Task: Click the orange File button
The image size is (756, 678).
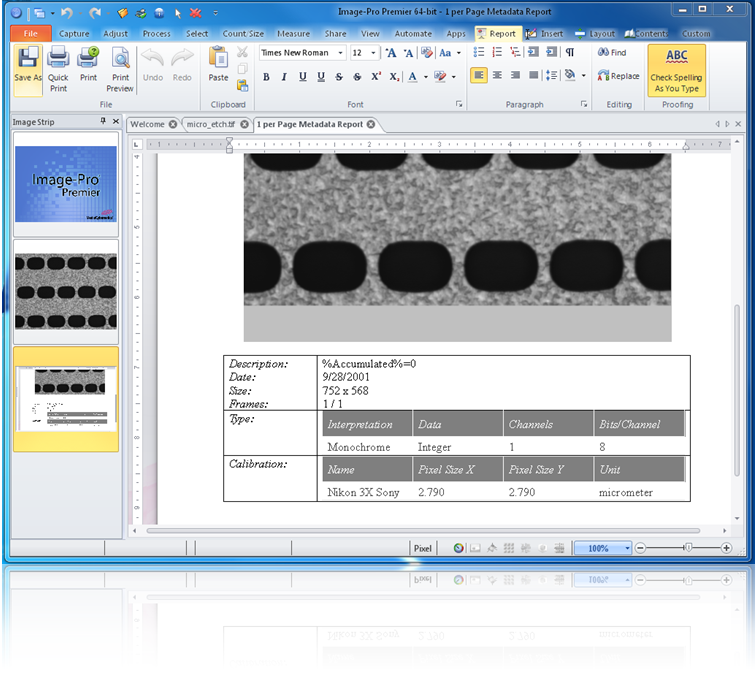Action: pyautogui.click(x=31, y=33)
